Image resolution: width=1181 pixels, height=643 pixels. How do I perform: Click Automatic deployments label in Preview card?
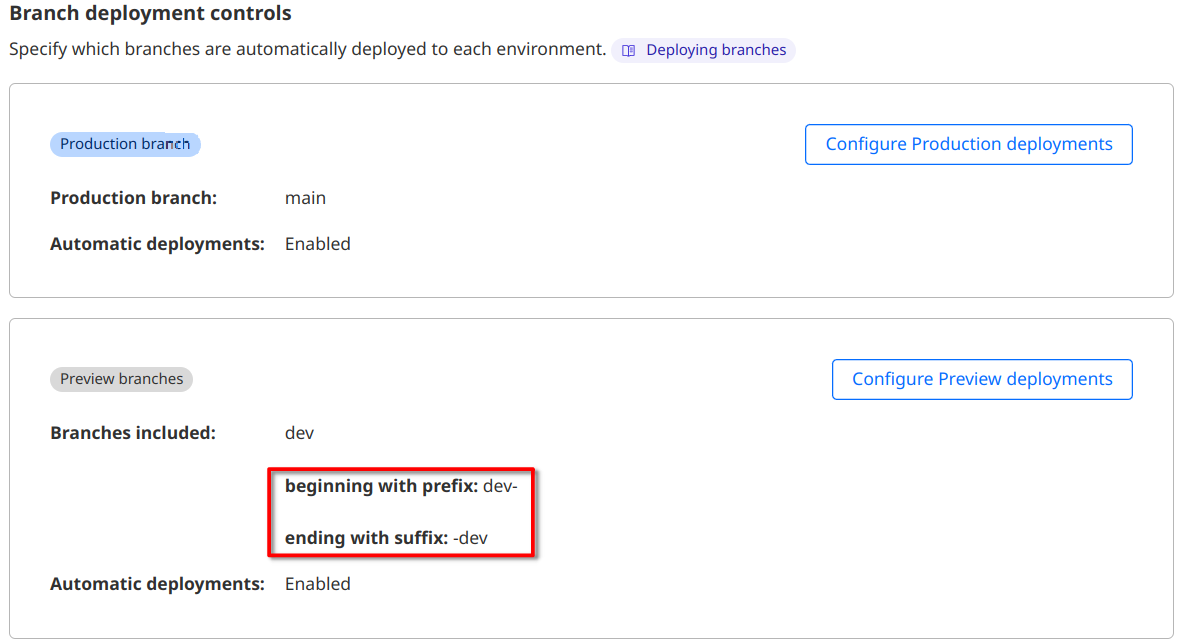tap(157, 584)
